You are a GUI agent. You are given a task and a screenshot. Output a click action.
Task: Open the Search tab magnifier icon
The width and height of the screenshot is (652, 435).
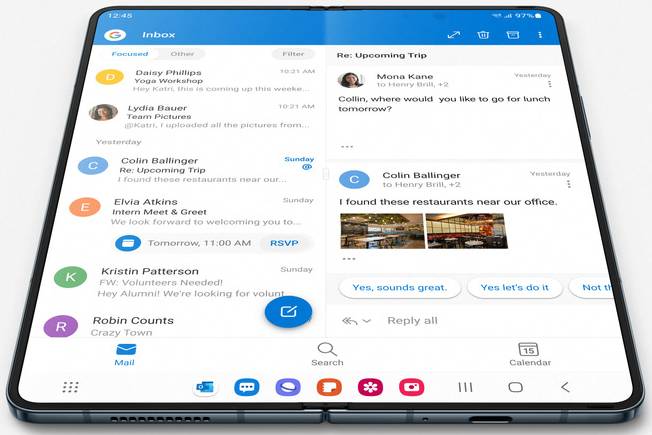(x=326, y=349)
